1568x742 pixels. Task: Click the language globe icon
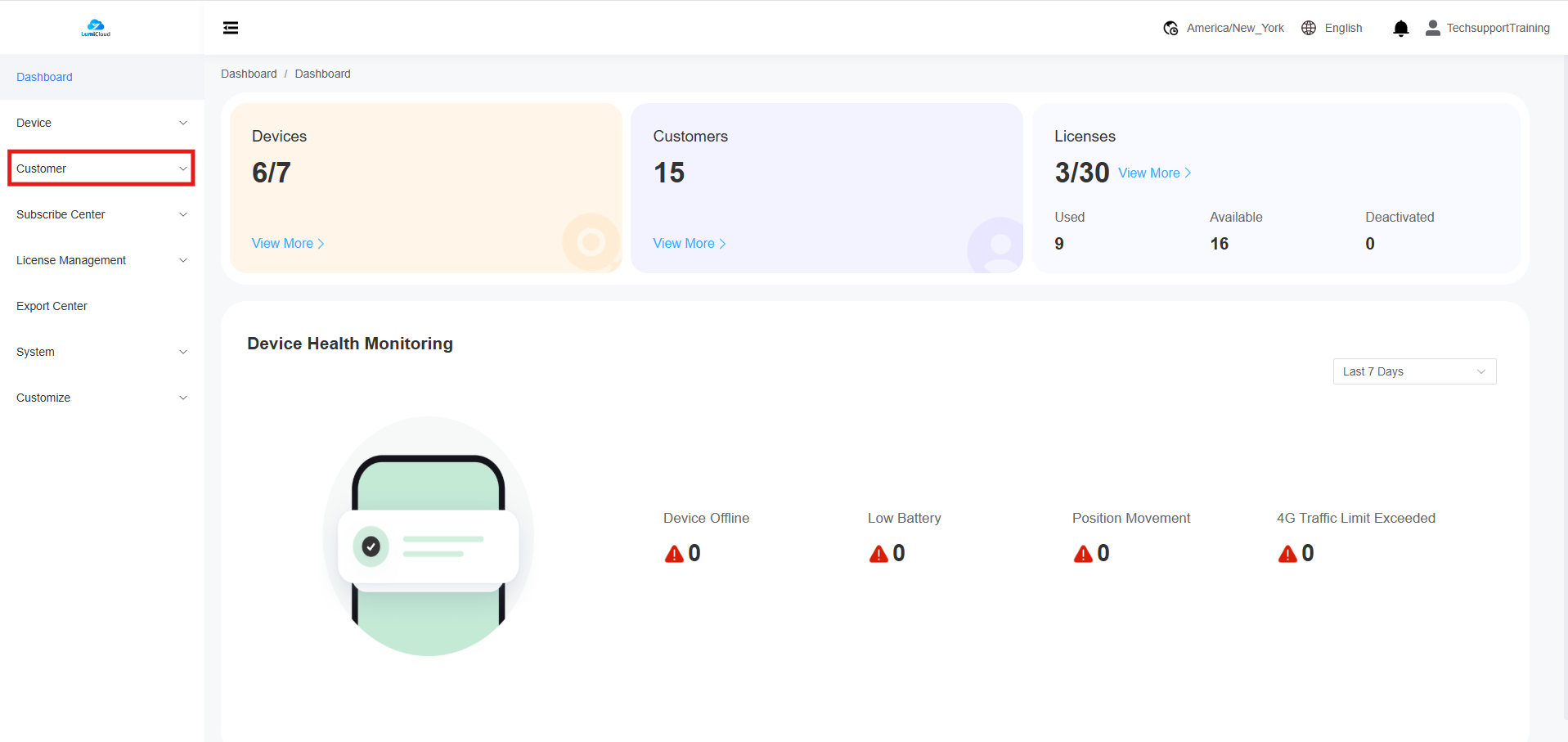tap(1309, 28)
